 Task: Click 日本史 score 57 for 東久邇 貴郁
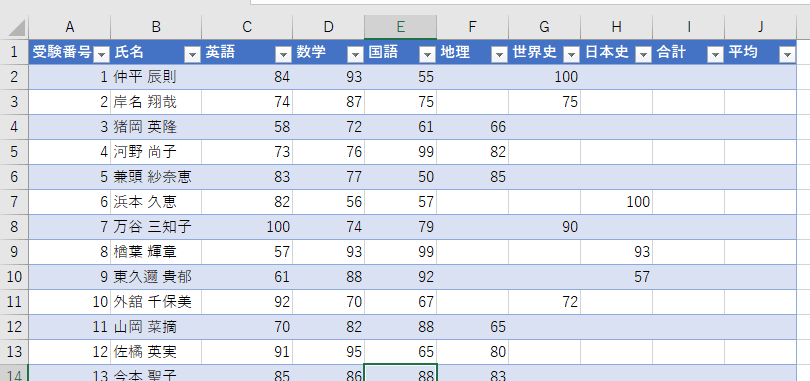(x=616, y=277)
